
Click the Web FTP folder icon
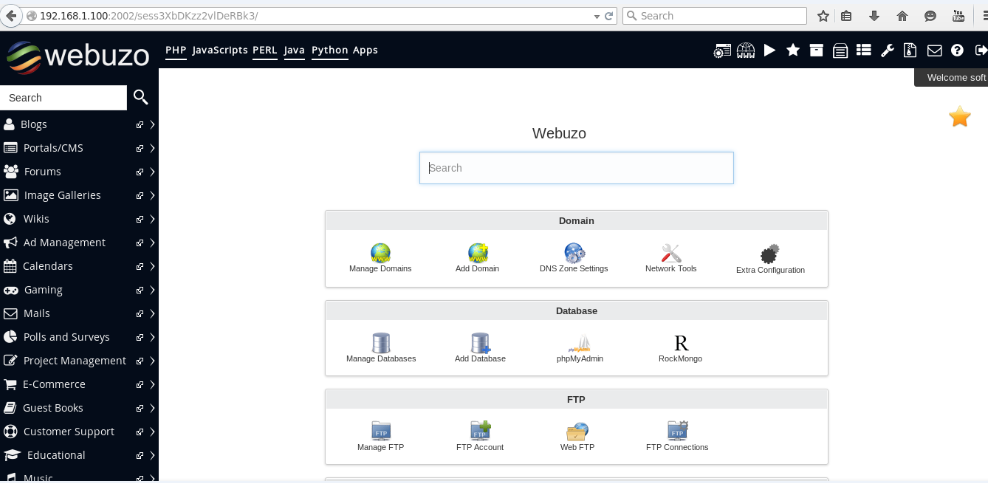coord(577,432)
